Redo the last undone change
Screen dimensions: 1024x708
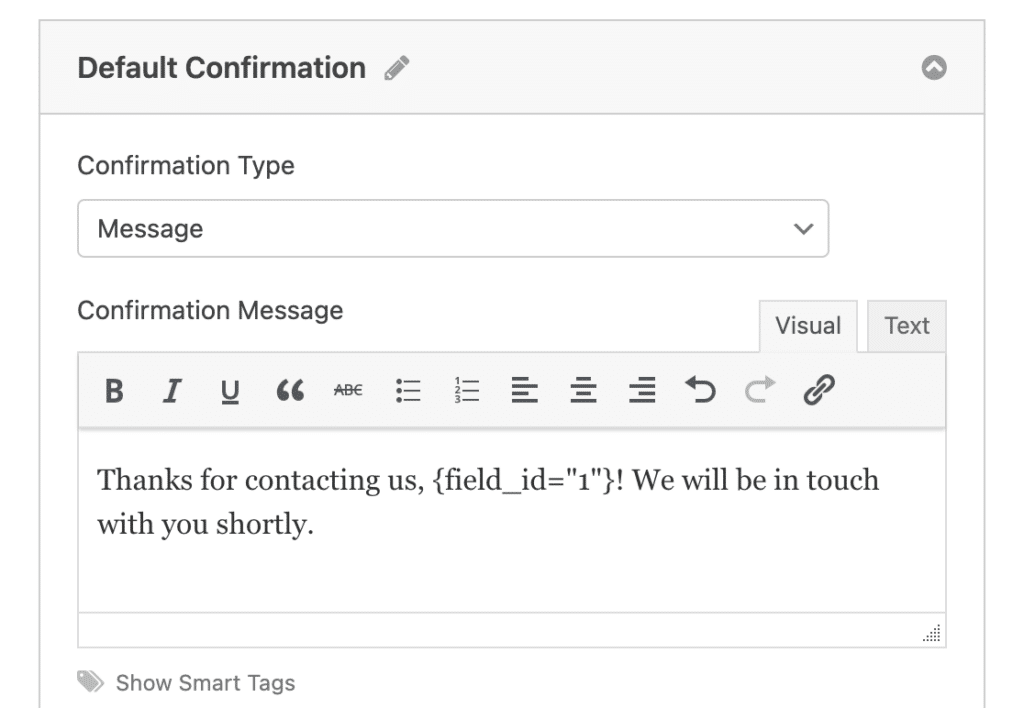pyautogui.click(x=760, y=391)
